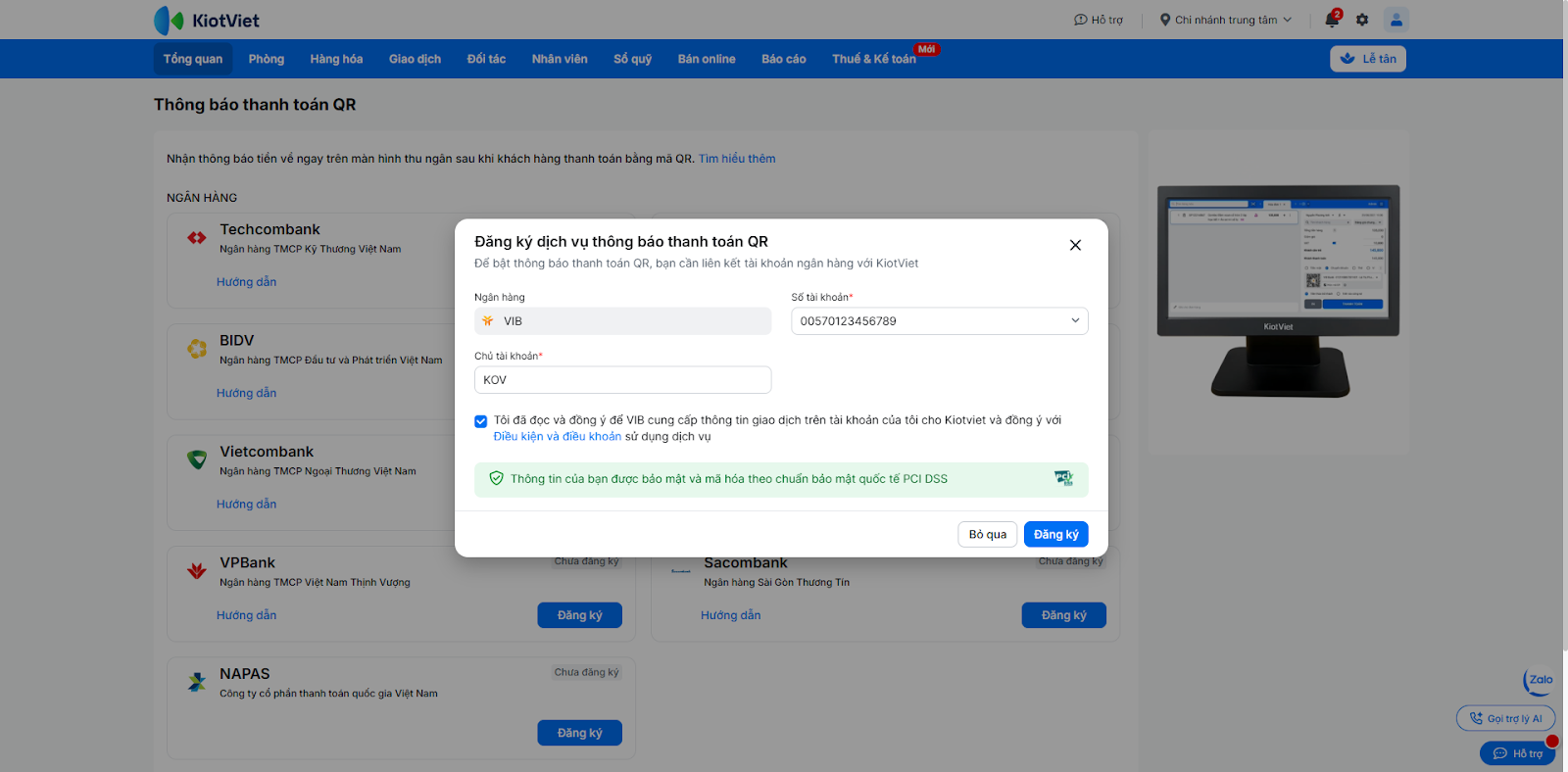Image resolution: width=1568 pixels, height=772 pixels.
Task: Click the KiotViet POS device image
Action: coord(1278,291)
